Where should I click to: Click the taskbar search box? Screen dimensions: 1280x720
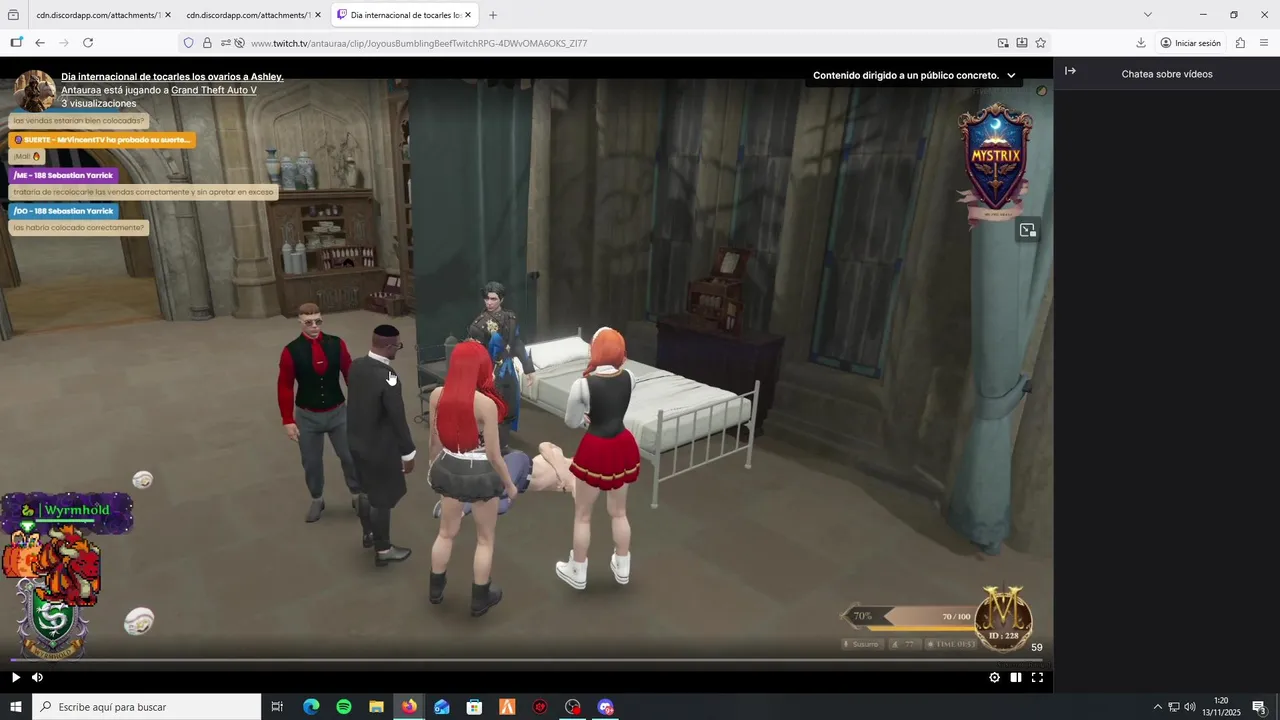[147, 707]
